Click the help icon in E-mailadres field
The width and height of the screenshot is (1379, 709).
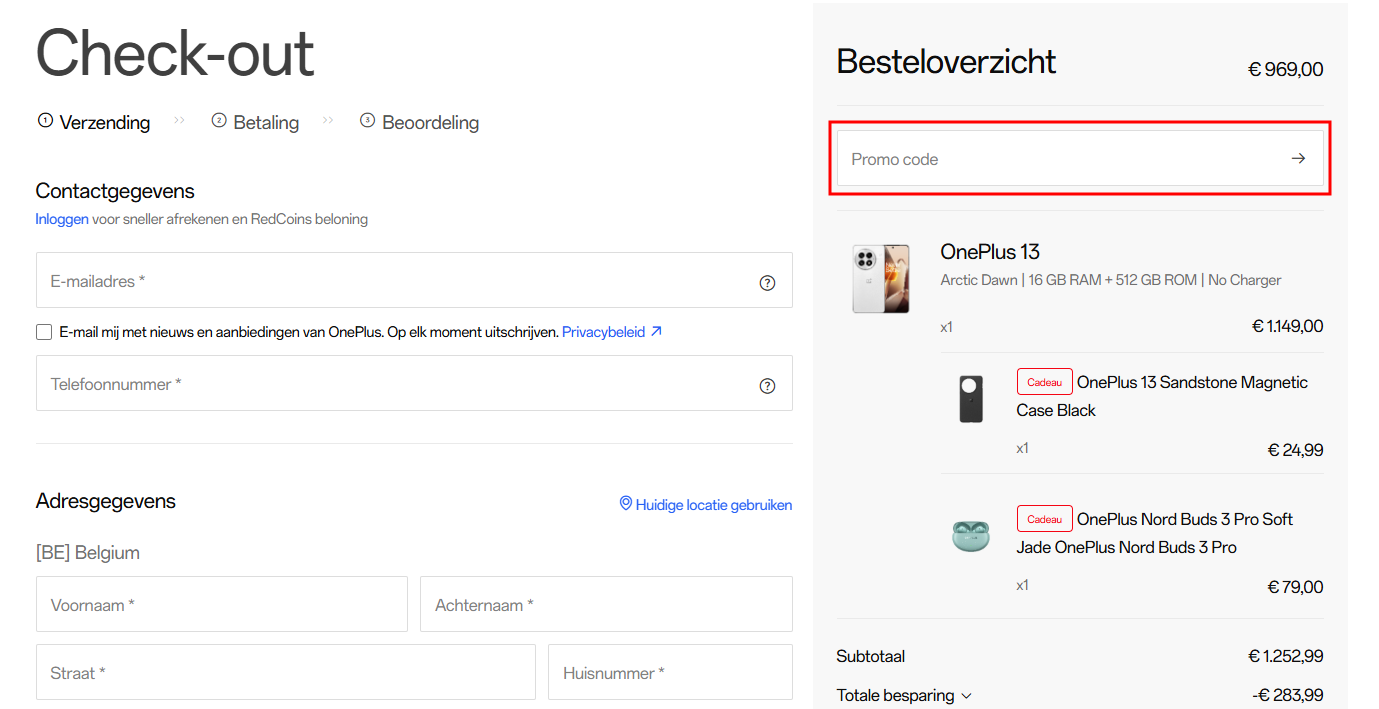point(767,283)
